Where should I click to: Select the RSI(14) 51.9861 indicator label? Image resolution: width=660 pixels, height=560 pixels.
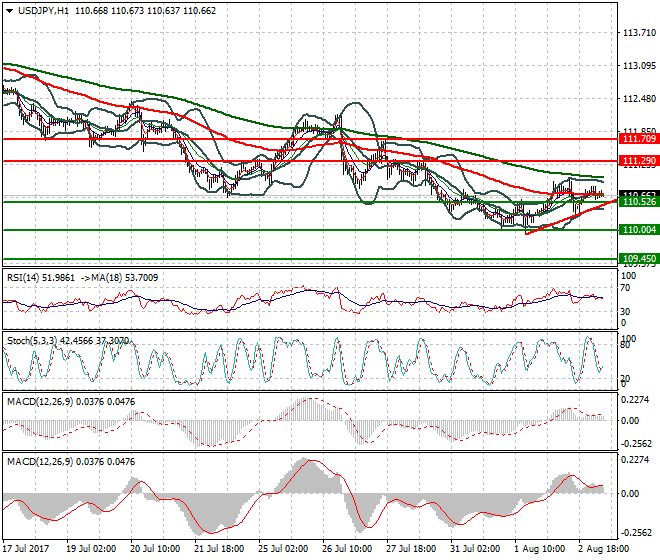point(41,278)
